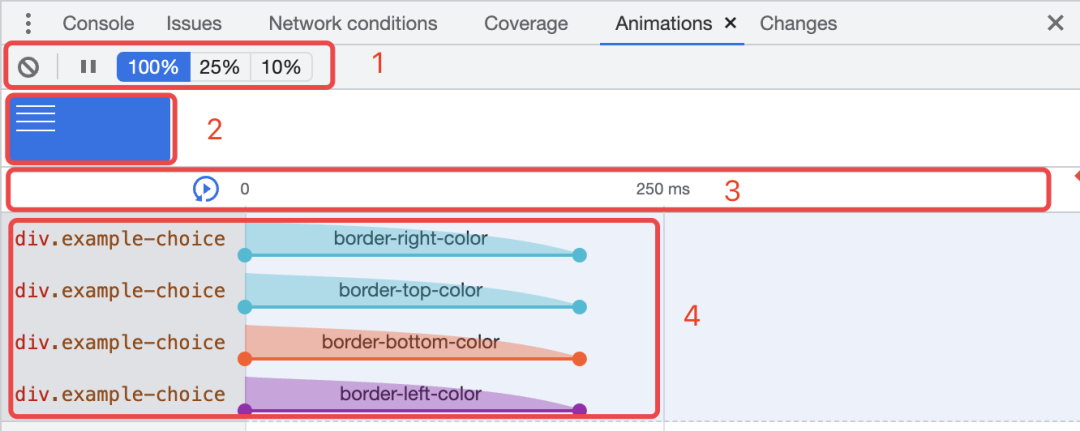Select the blue animation group thumbnail
Viewport: 1080px width, 431px height.
pyautogui.click(x=92, y=129)
